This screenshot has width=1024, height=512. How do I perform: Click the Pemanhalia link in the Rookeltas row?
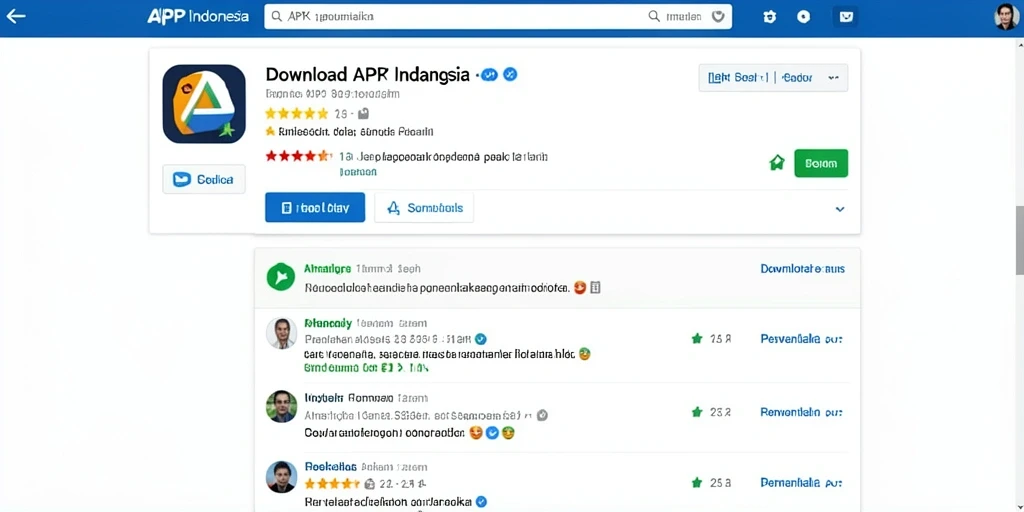pyautogui.click(x=801, y=483)
